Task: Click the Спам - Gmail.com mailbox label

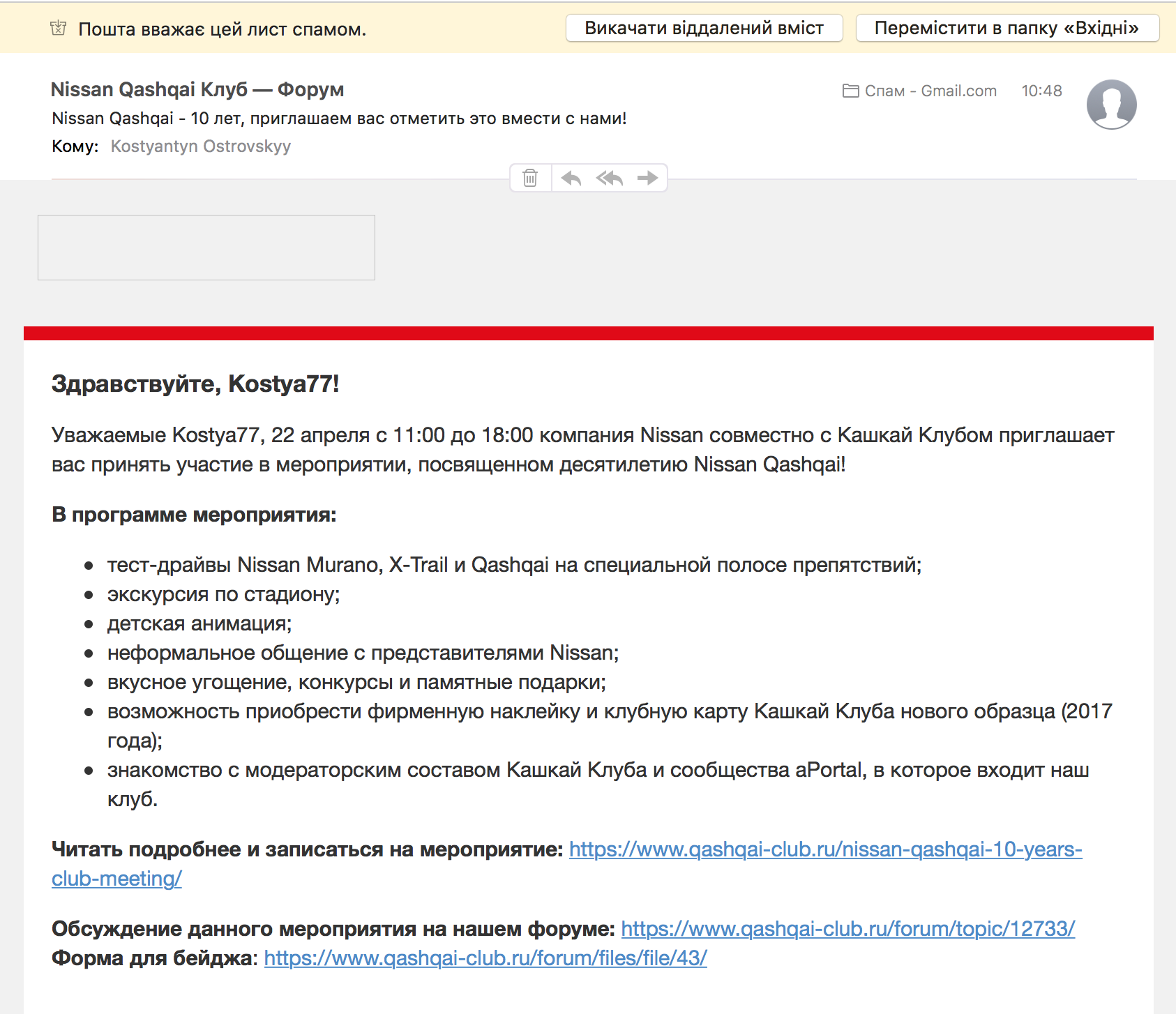Action: (x=930, y=91)
